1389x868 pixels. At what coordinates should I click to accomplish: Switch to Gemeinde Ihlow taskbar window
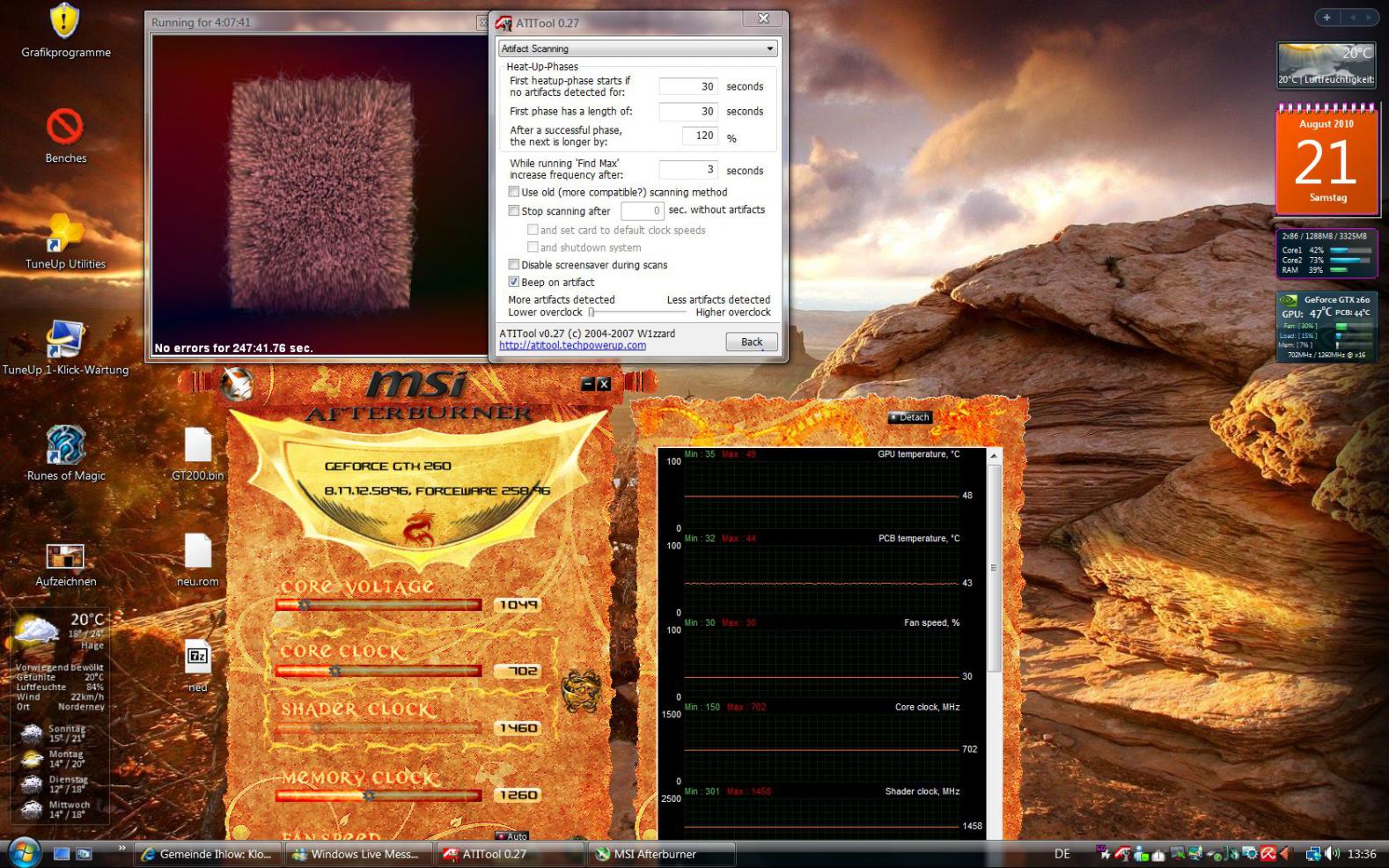(x=209, y=854)
